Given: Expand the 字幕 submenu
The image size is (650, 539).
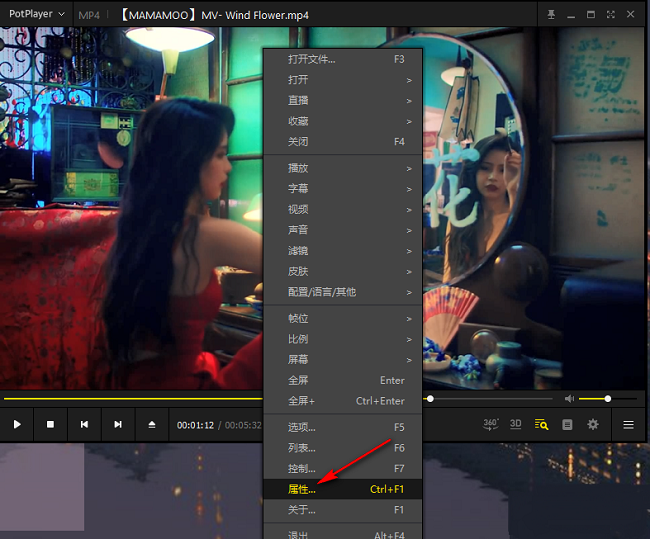Looking at the screenshot, I should (343, 189).
